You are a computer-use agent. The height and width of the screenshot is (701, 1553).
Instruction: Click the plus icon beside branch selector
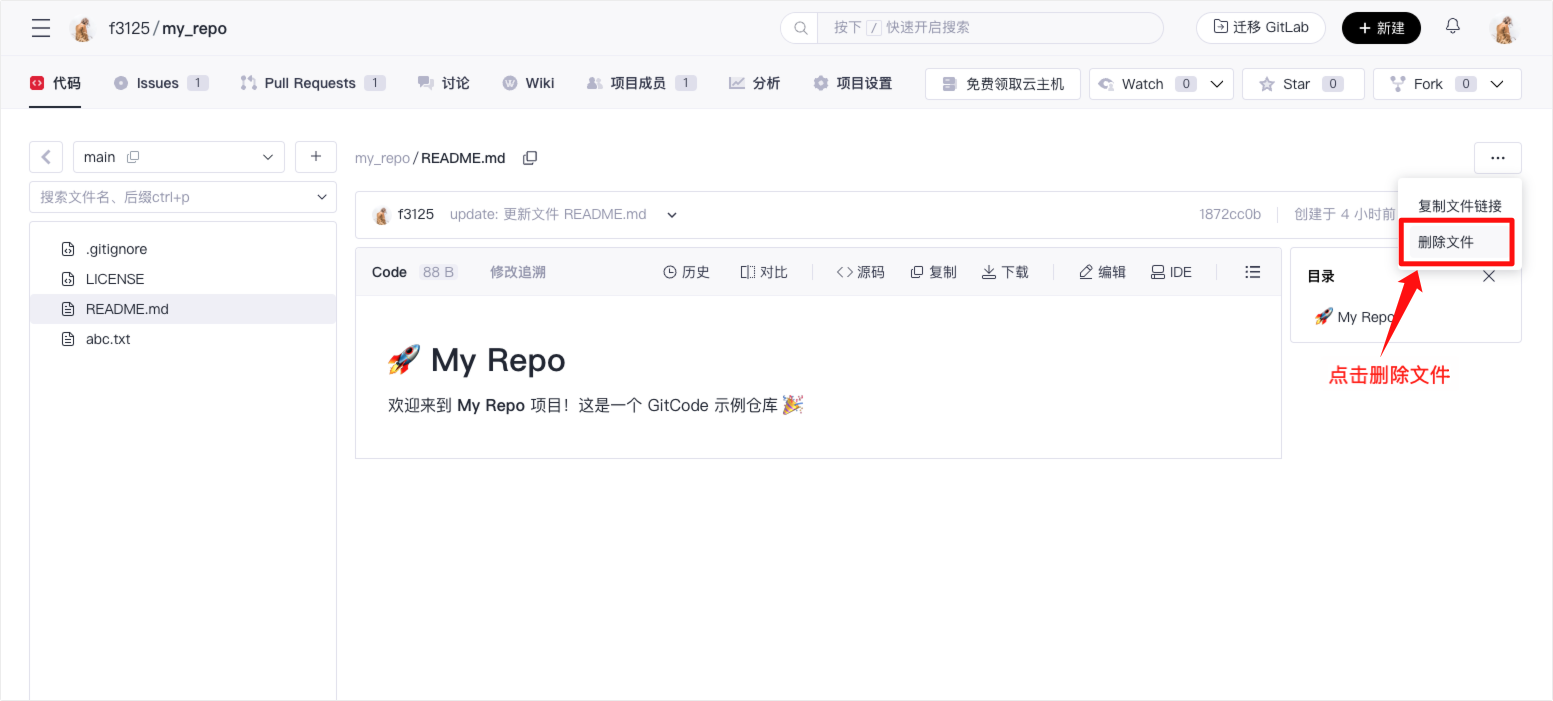[x=316, y=157]
